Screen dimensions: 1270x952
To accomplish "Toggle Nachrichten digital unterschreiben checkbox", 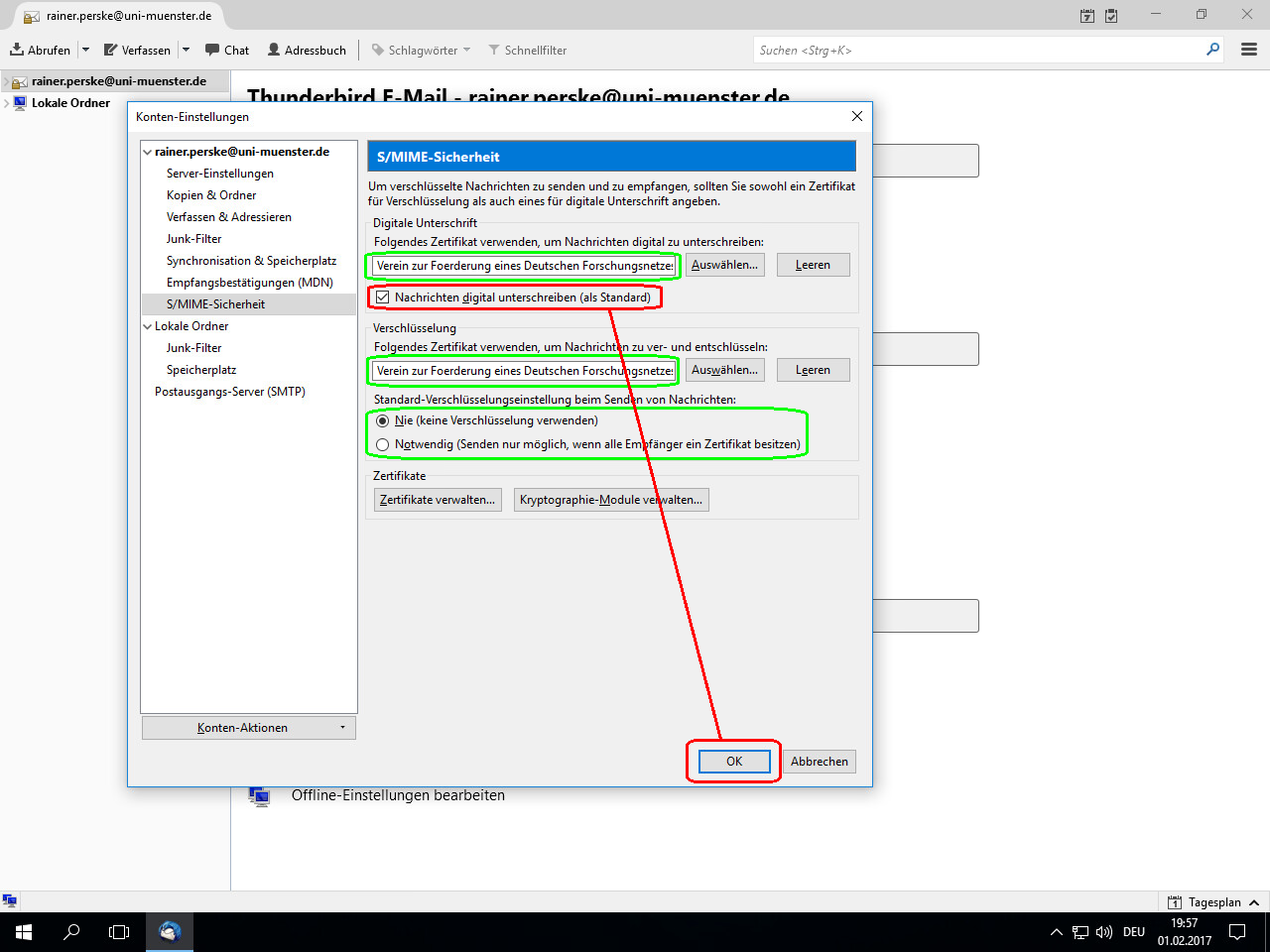I will pyautogui.click(x=382, y=297).
